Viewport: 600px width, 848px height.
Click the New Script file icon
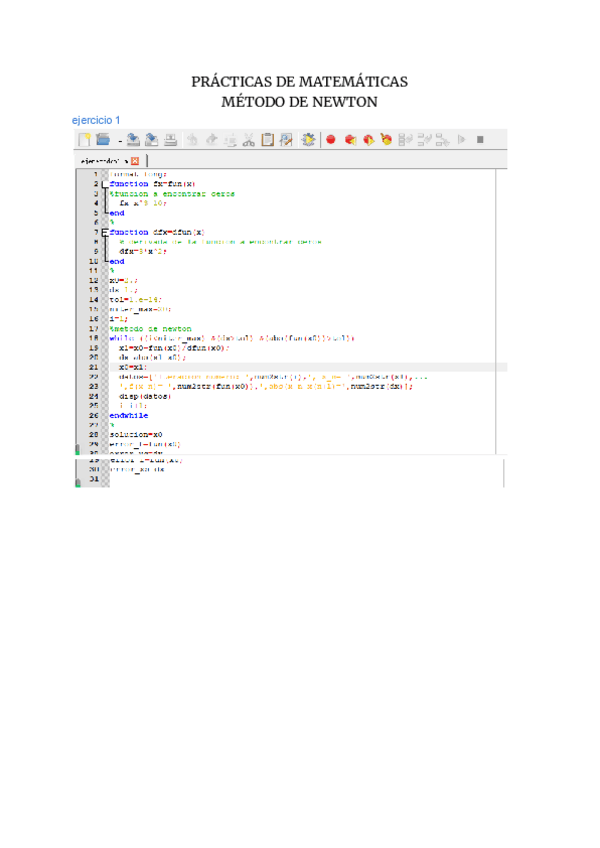click(x=85, y=140)
